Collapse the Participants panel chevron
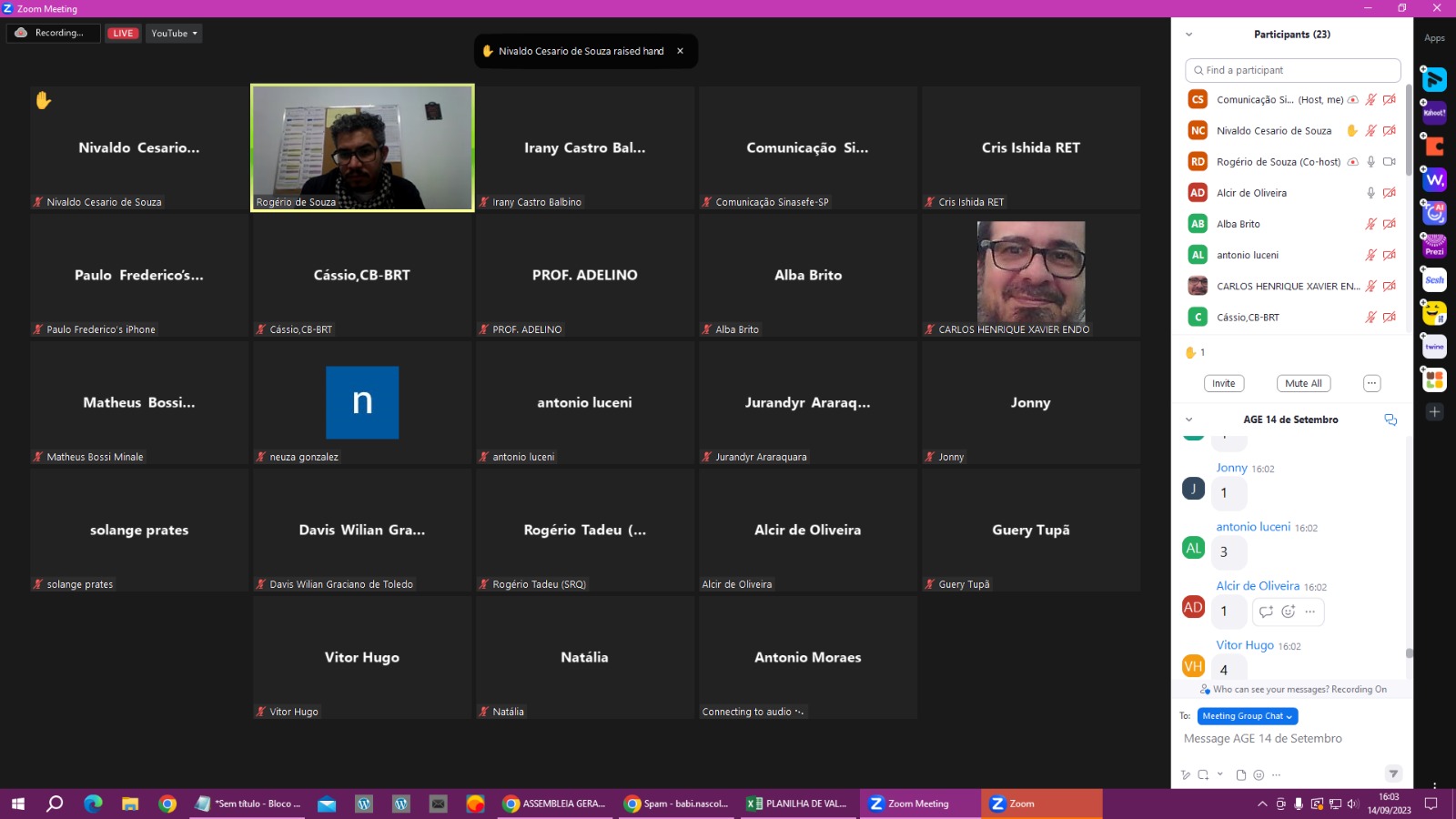 coord(1188,35)
